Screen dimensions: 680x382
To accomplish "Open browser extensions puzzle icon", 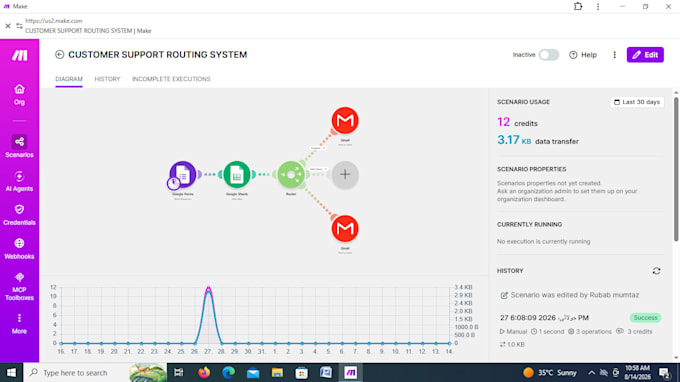I will (578, 6).
